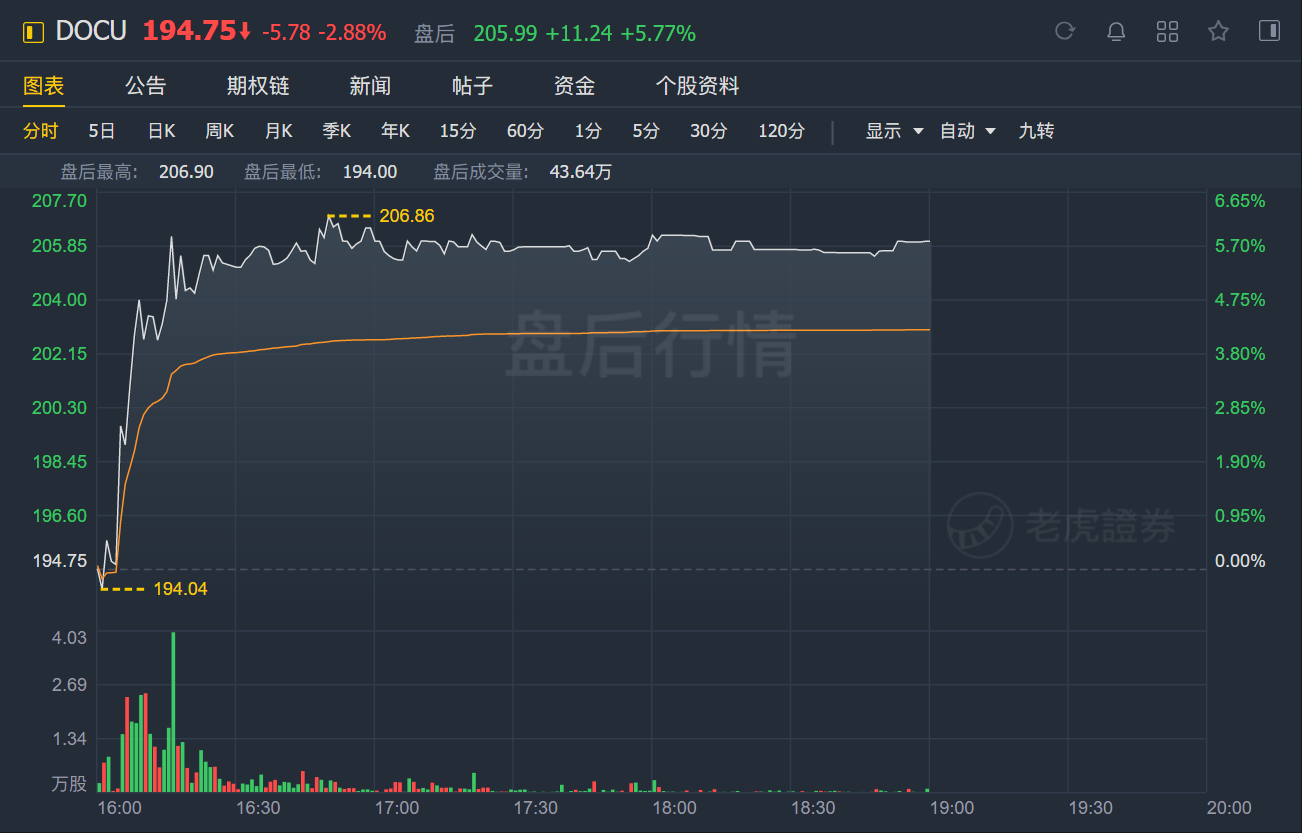Click the 194.04 low marker label
1302x833 pixels.
point(180,589)
